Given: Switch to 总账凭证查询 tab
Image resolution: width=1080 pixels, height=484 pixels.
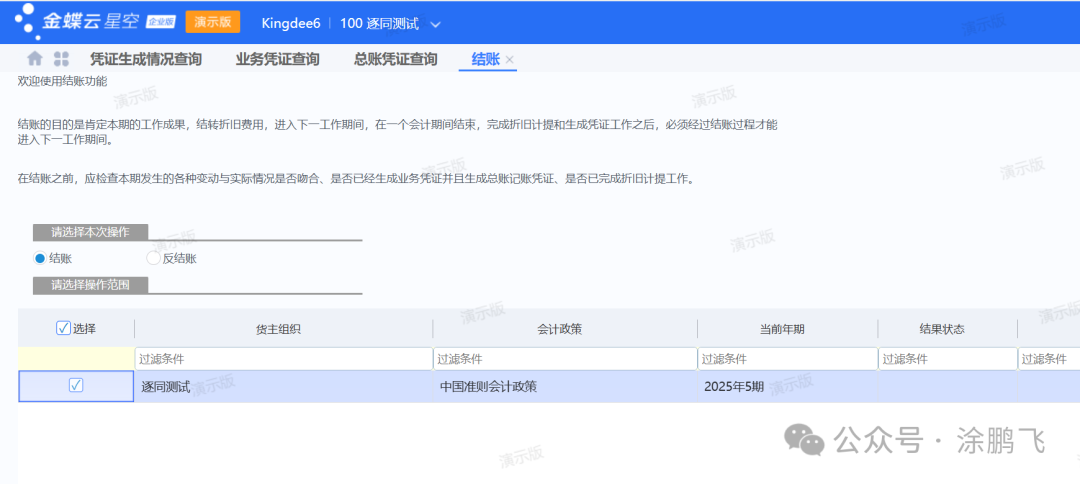Looking at the screenshot, I should [x=395, y=59].
